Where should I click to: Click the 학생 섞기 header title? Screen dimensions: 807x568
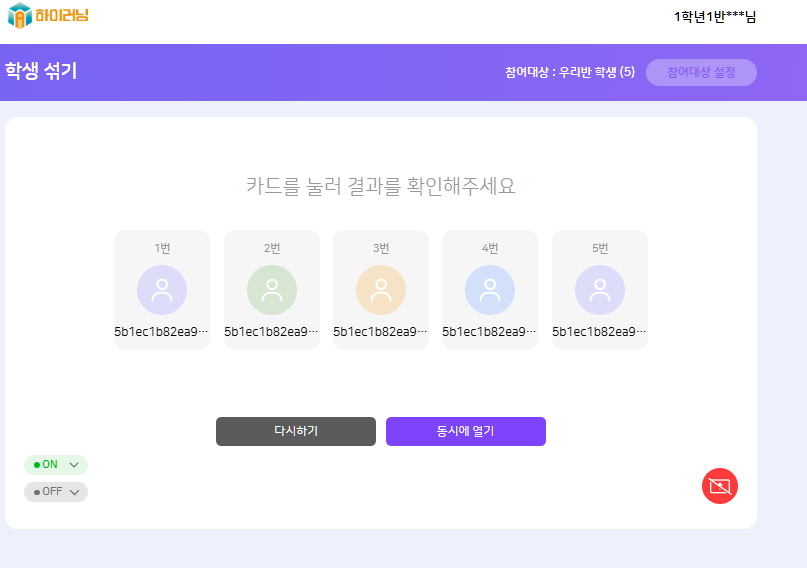pyautogui.click(x=41, y=71)
